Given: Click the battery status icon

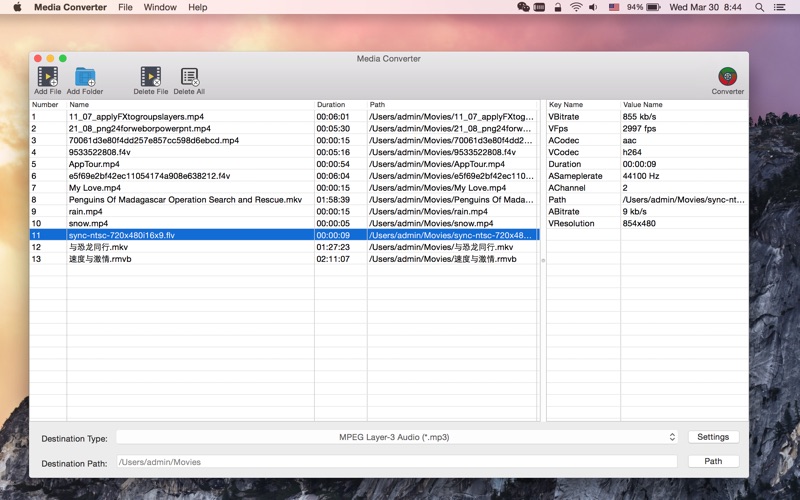Looking at the screenshot, I should 653,7.
